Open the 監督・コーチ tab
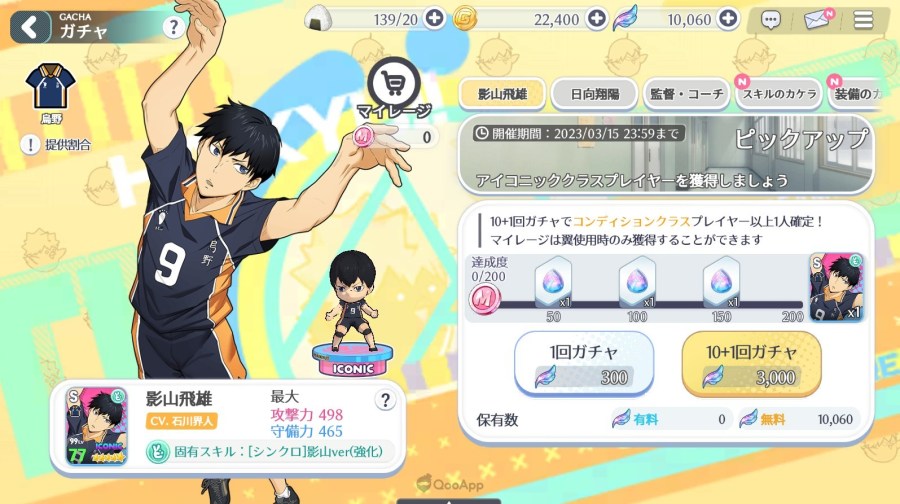 point(686,94)
